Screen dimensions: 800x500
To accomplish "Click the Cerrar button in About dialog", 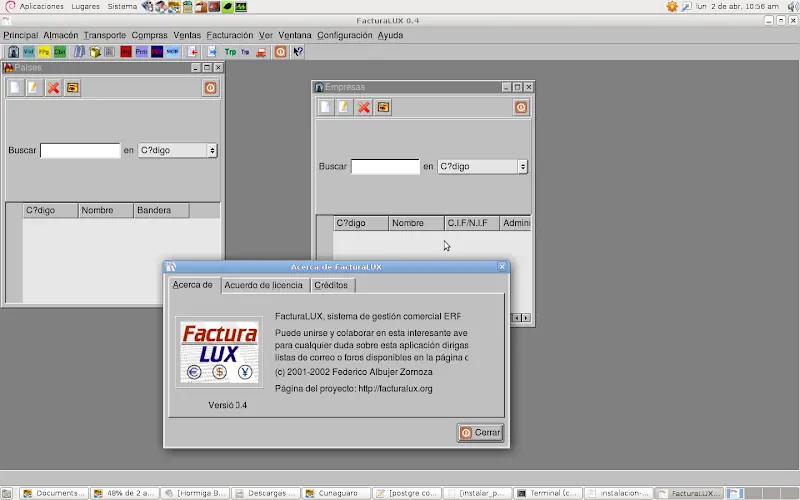I will pyautogui.click(x=481, y=433).
